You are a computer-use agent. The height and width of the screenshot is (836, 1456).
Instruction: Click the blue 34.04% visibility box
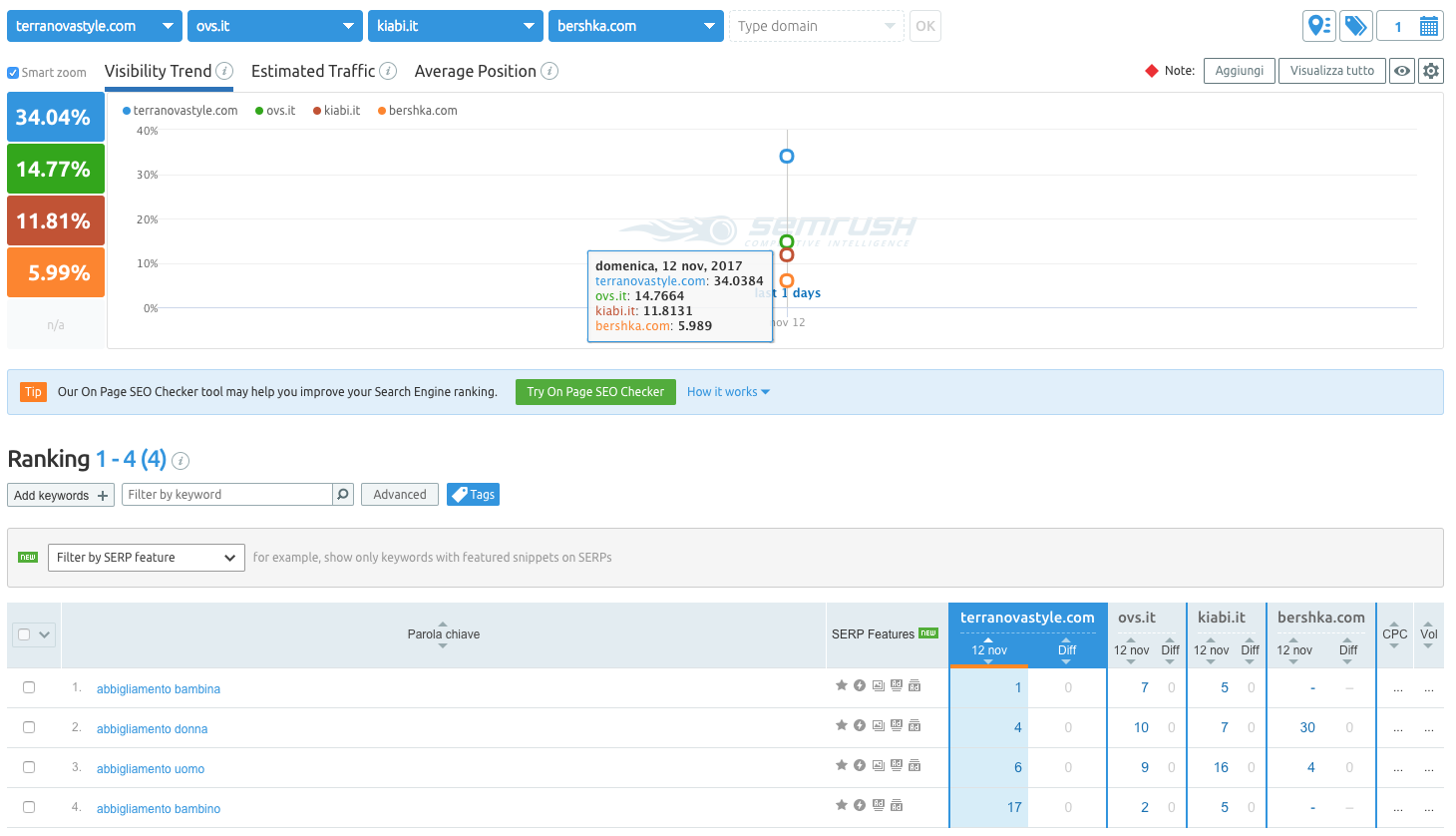(56, 118)
